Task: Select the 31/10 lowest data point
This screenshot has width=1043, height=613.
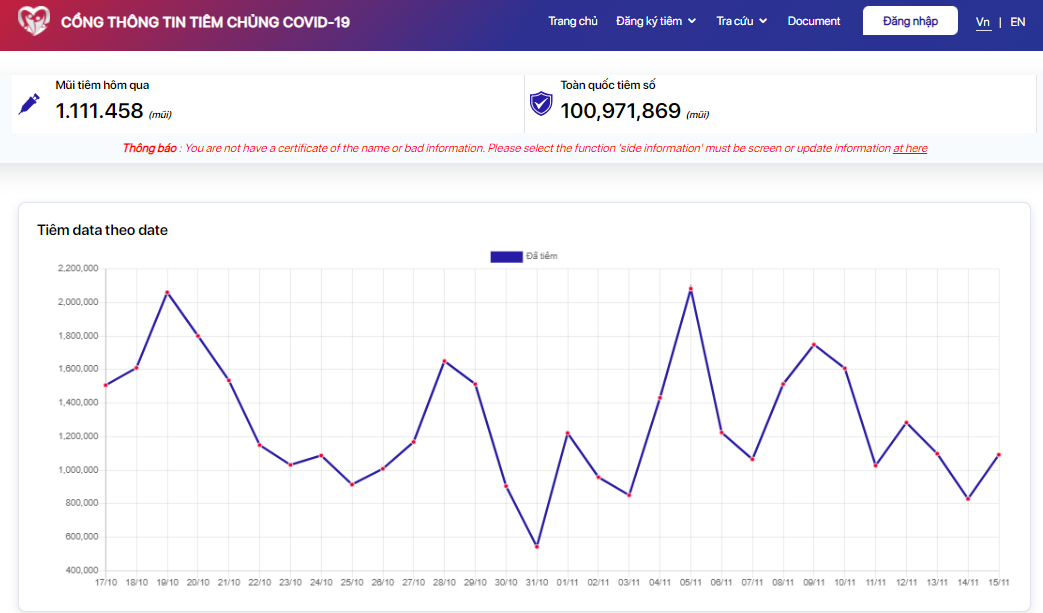Action: [537, 546]
